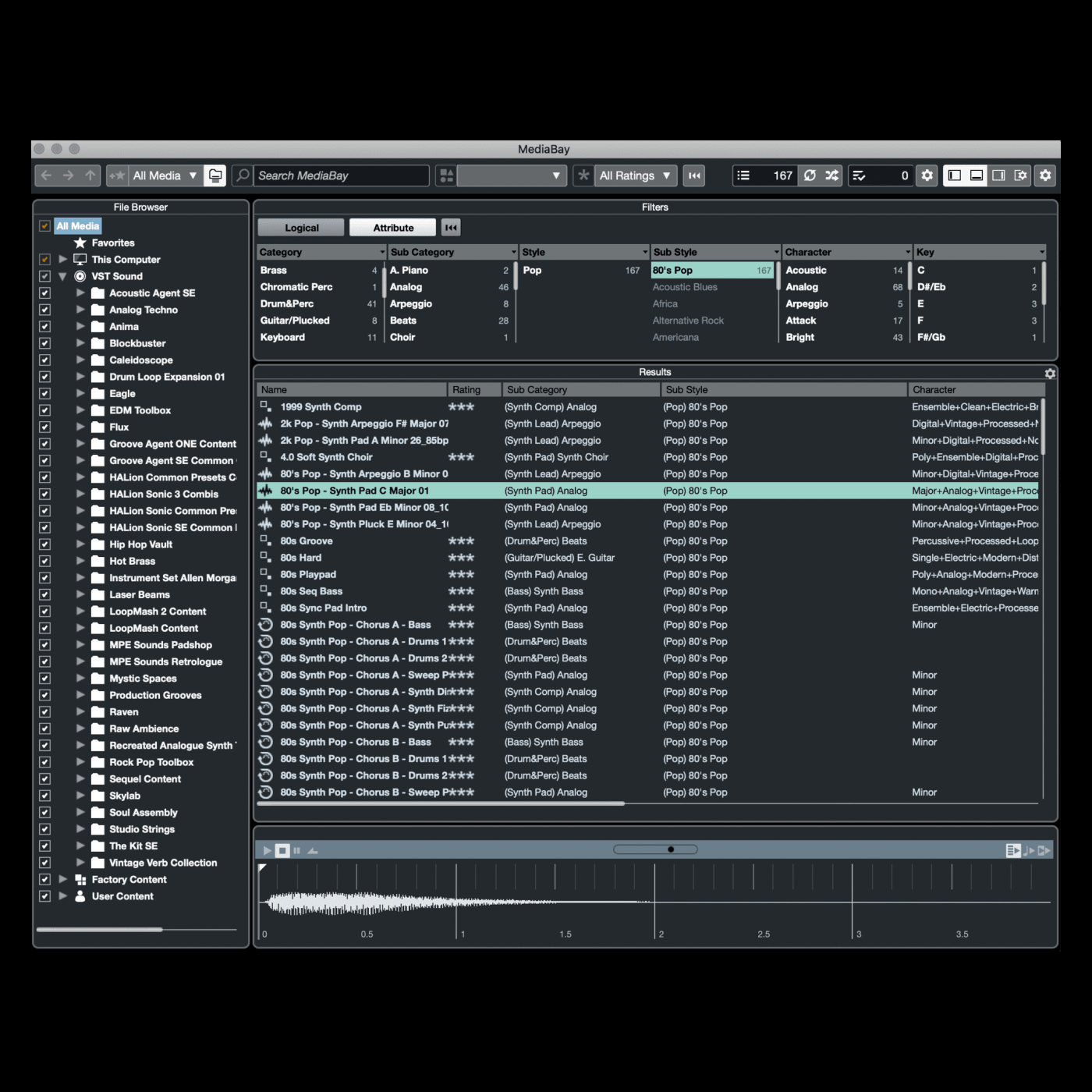1092x1092 pixels.
Task: Toggle align beats to project
Action: 1029,850
